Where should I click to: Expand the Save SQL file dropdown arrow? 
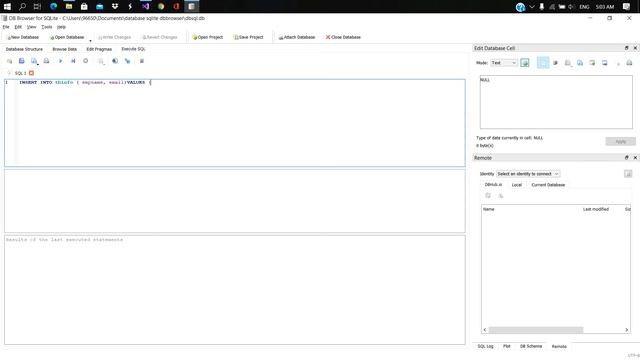[38, 64]
